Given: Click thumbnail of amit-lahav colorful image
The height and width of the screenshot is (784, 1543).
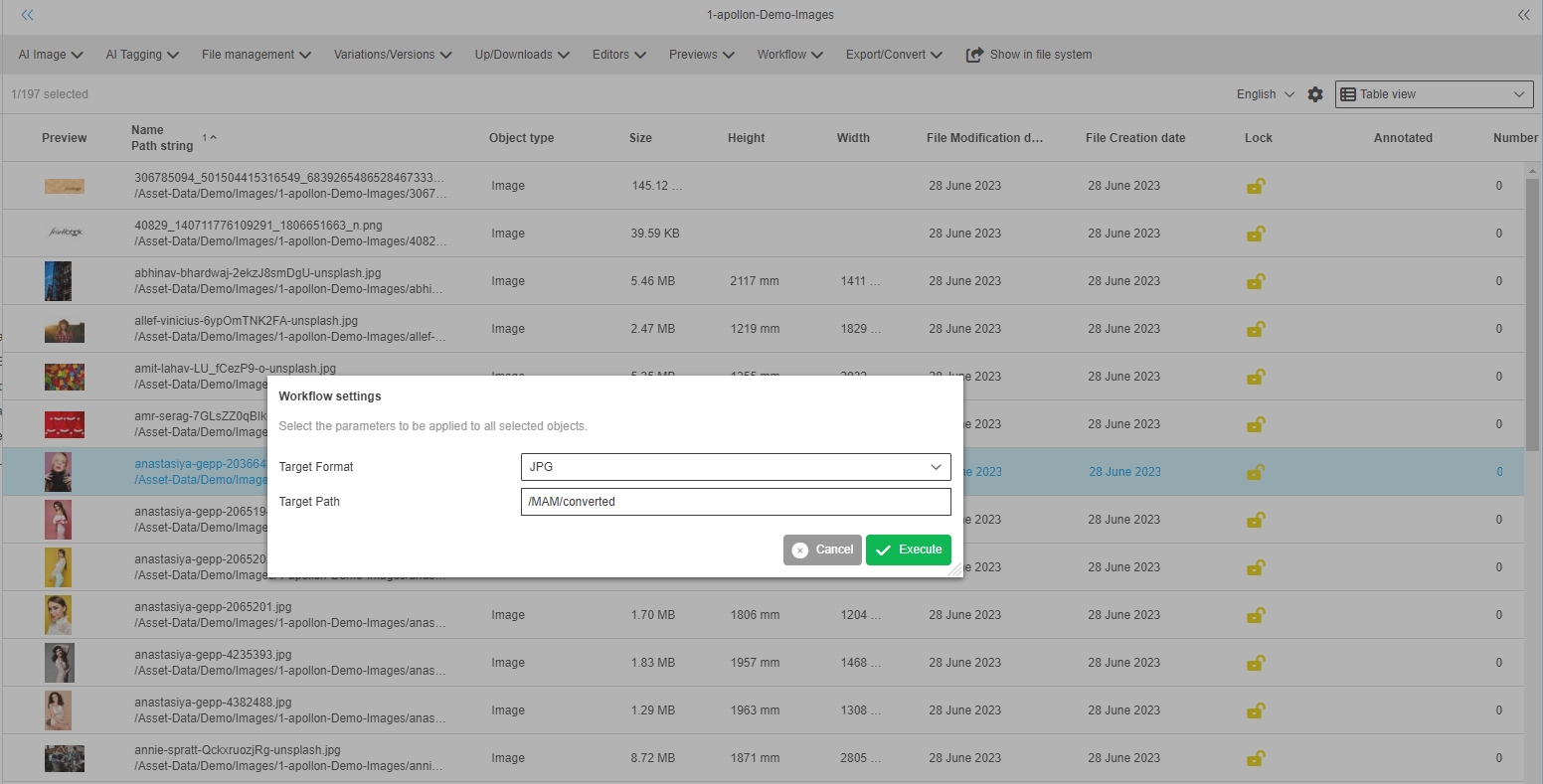Looking at the screenshot, I should [65, 377].
